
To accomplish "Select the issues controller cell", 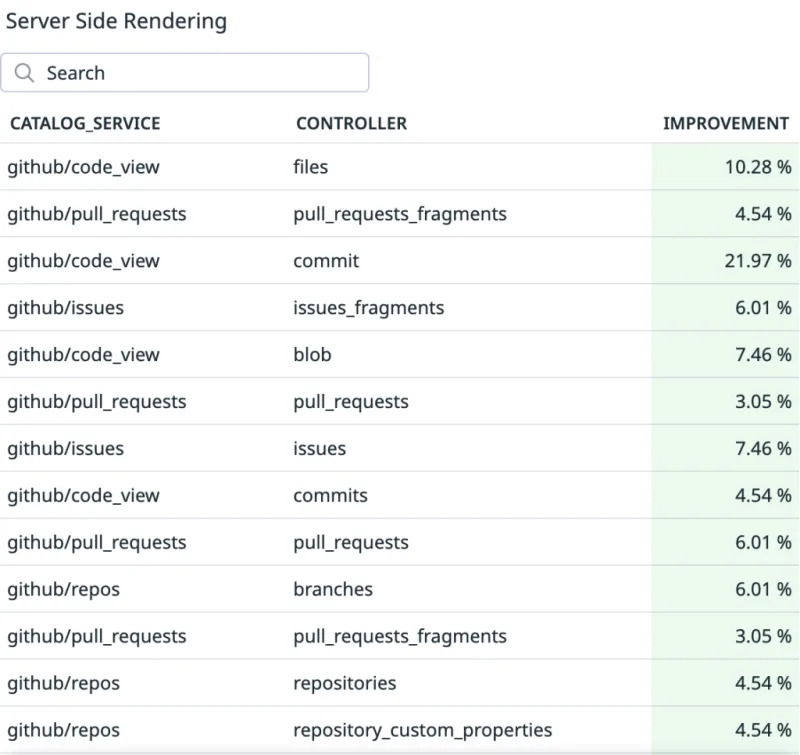I will coord(319,448).
